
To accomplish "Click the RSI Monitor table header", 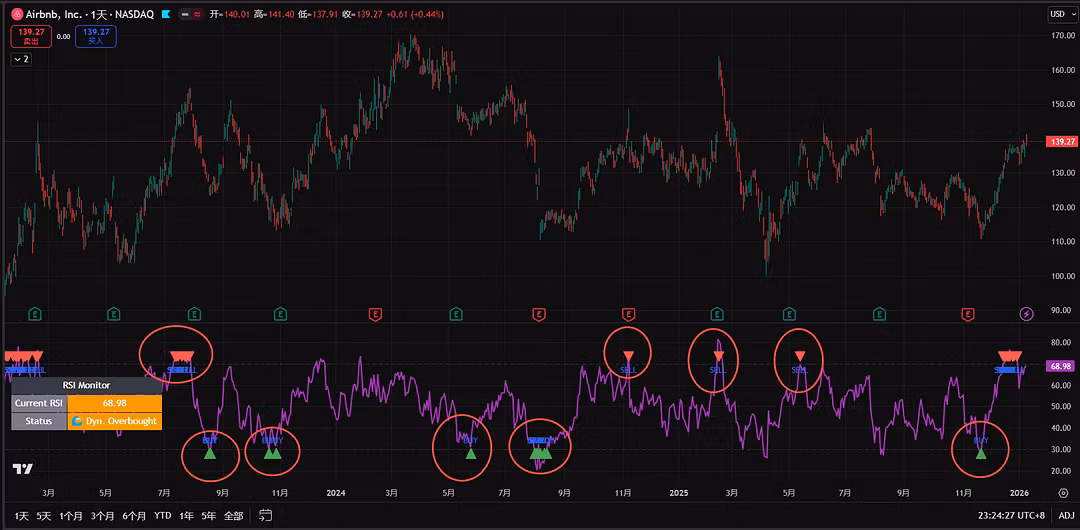I will tap(87, 385).
